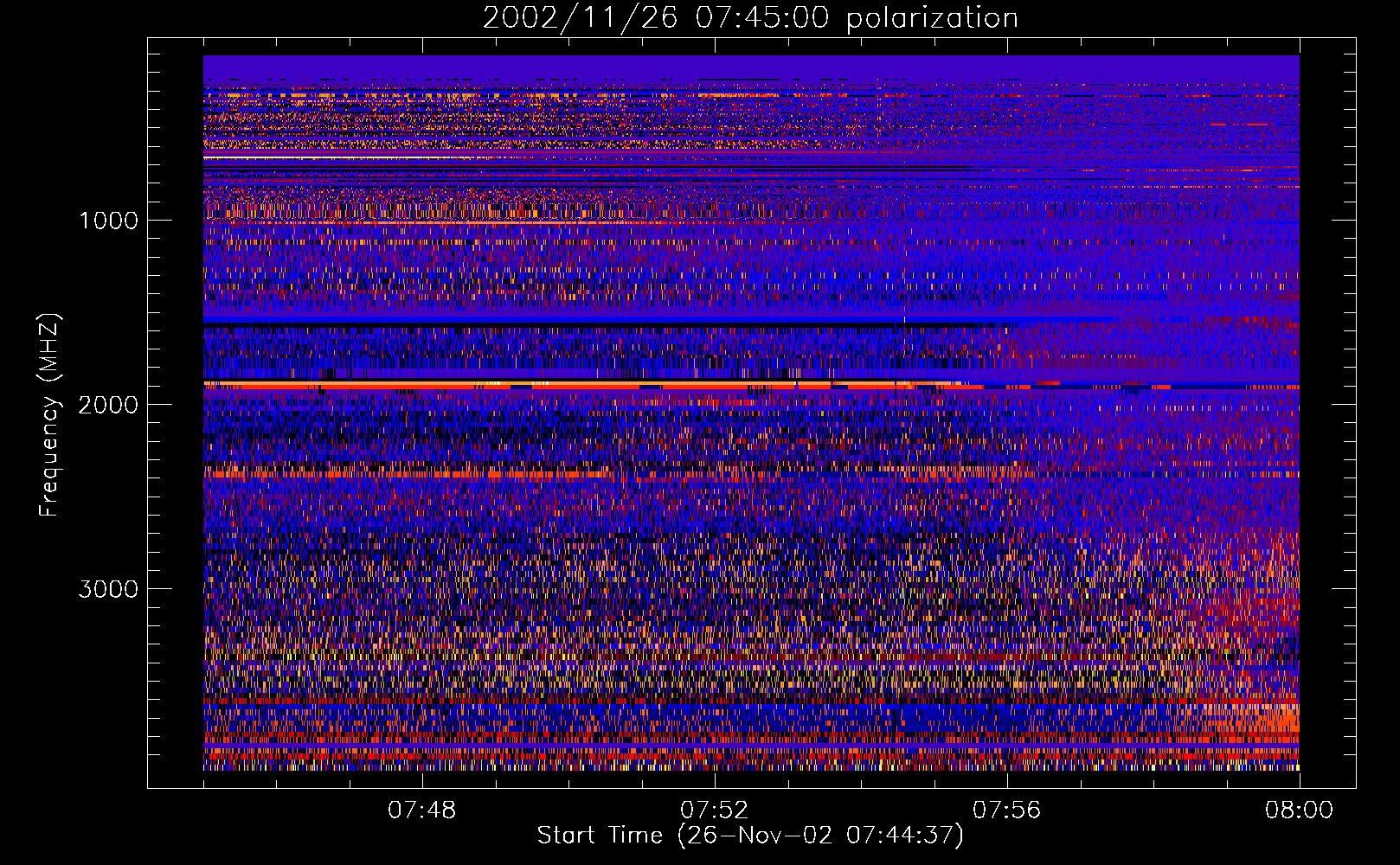Click the "08:00" time tick label
The height and width of the screenshot is (865, 1400).
pyautogui.click(x=1300, y=811)
